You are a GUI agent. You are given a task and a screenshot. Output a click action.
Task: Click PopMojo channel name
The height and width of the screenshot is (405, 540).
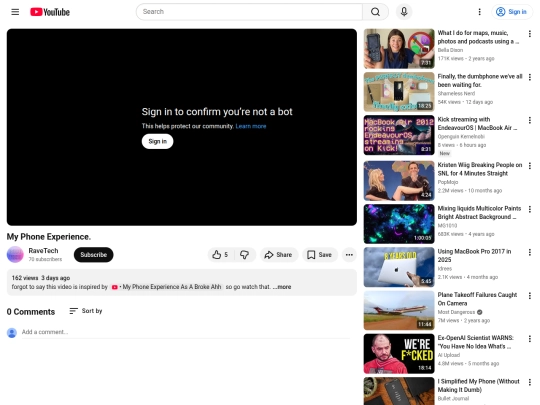pyautogui.click(x=448, y=182)
